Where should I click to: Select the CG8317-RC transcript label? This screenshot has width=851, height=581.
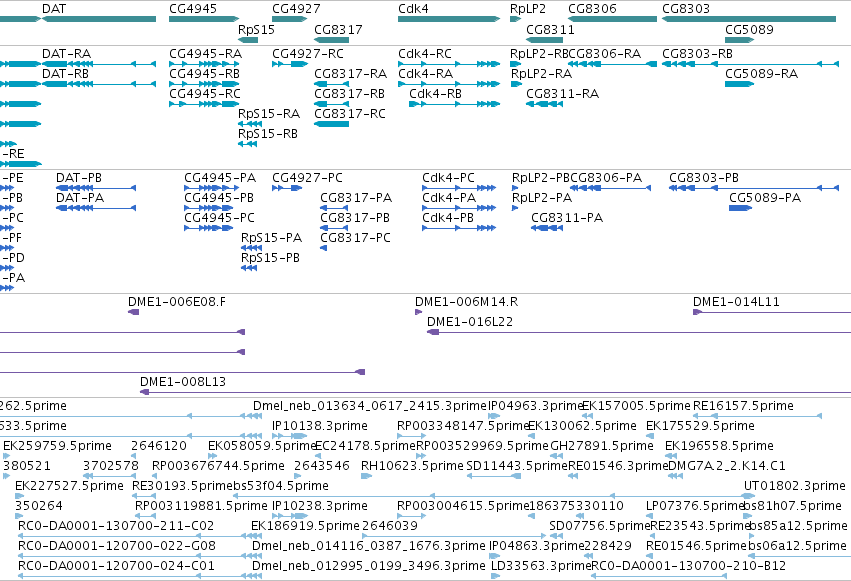(x=350, y=114)
